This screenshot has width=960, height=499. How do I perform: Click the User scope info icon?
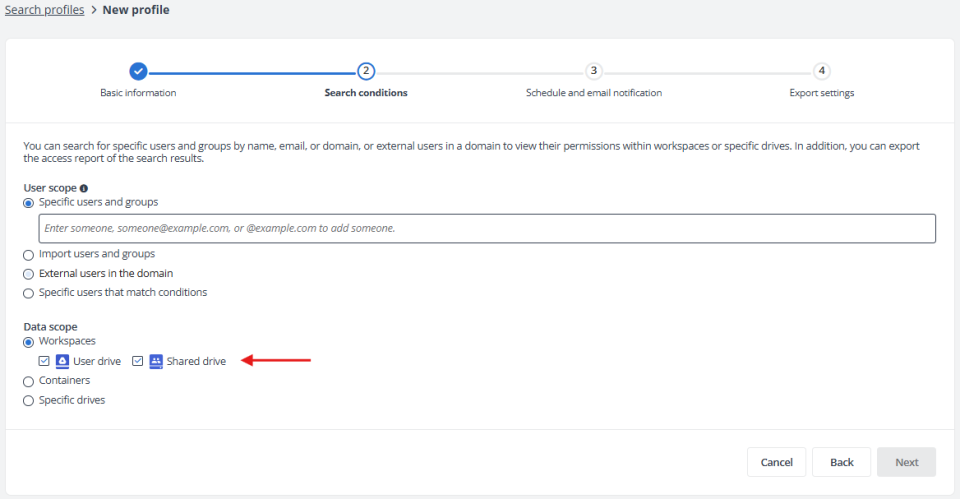click(x=84, y=189)
